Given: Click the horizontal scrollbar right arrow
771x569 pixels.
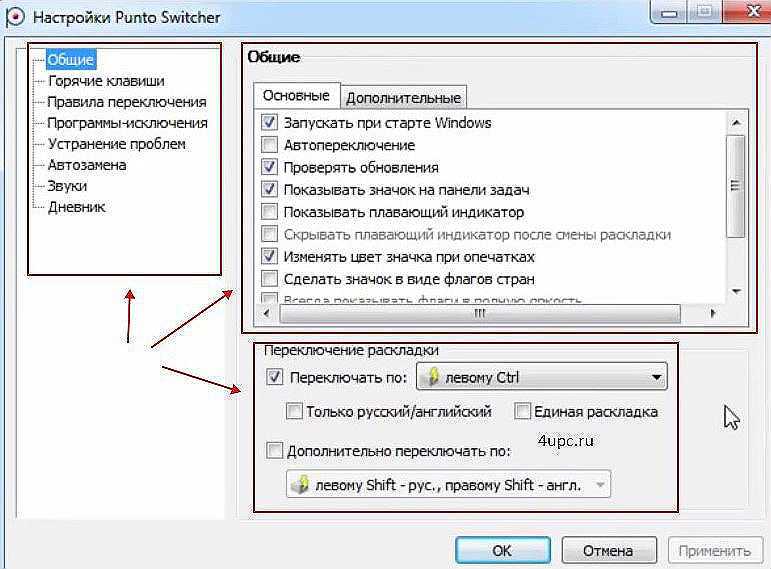Looking at the screenshot, I should [x=713, y=313].
